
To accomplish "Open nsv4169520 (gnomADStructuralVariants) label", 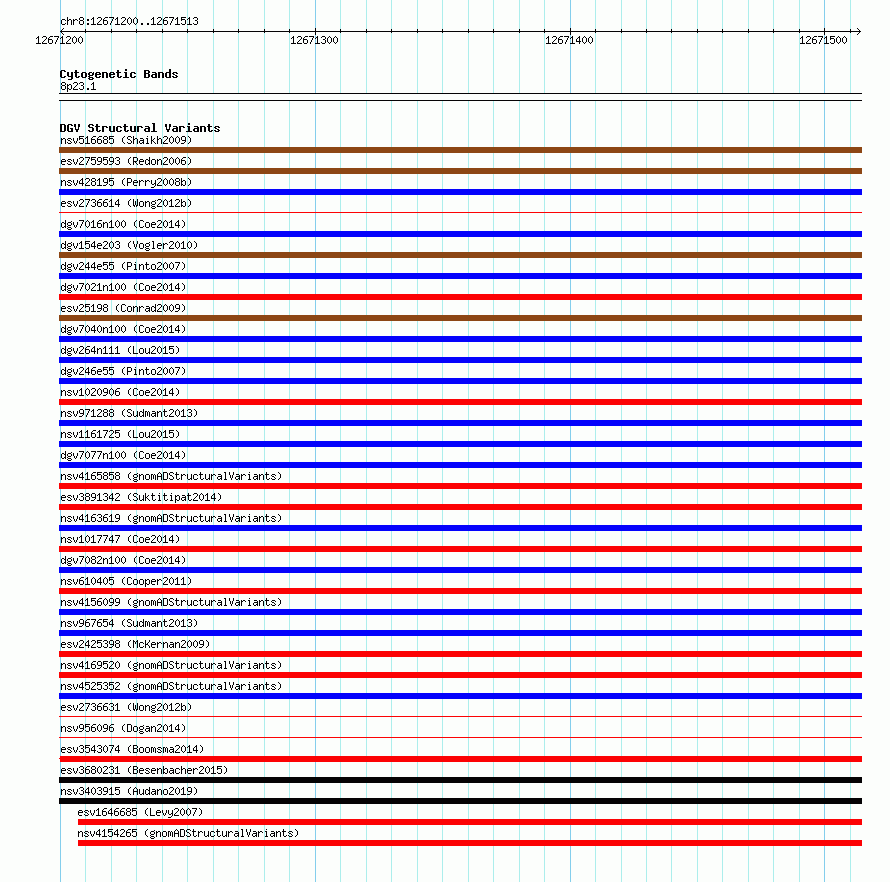I will (171, 665).
